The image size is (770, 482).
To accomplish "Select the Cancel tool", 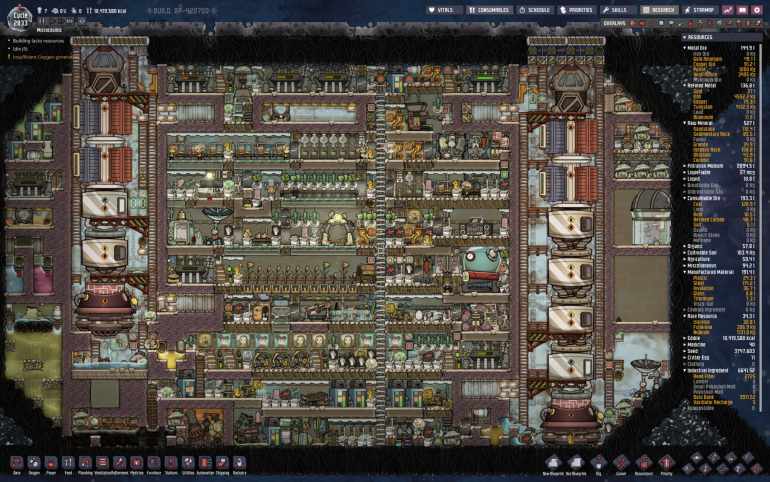I will coord(621,464).
